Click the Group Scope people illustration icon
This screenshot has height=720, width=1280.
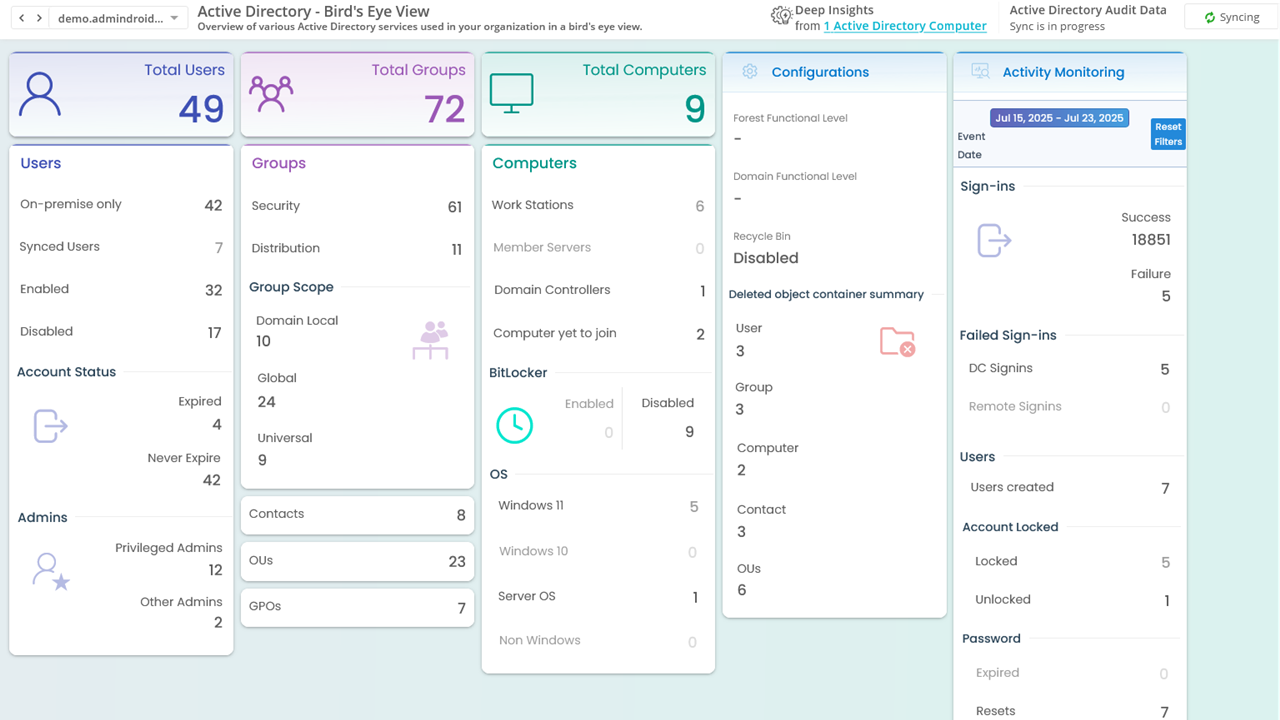[x=430, y=342]
